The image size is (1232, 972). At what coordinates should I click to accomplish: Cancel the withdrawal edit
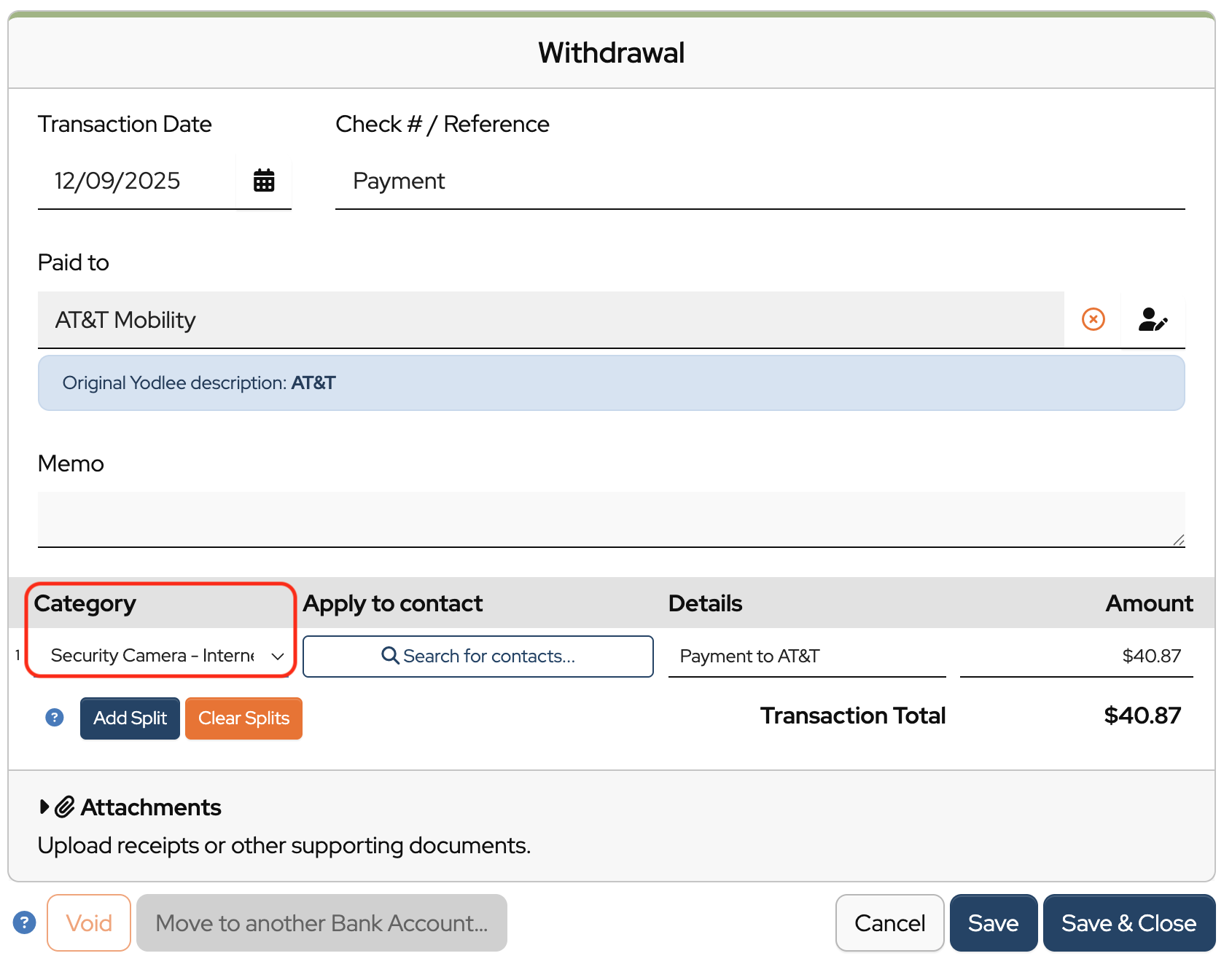click(x=889, y=922)
